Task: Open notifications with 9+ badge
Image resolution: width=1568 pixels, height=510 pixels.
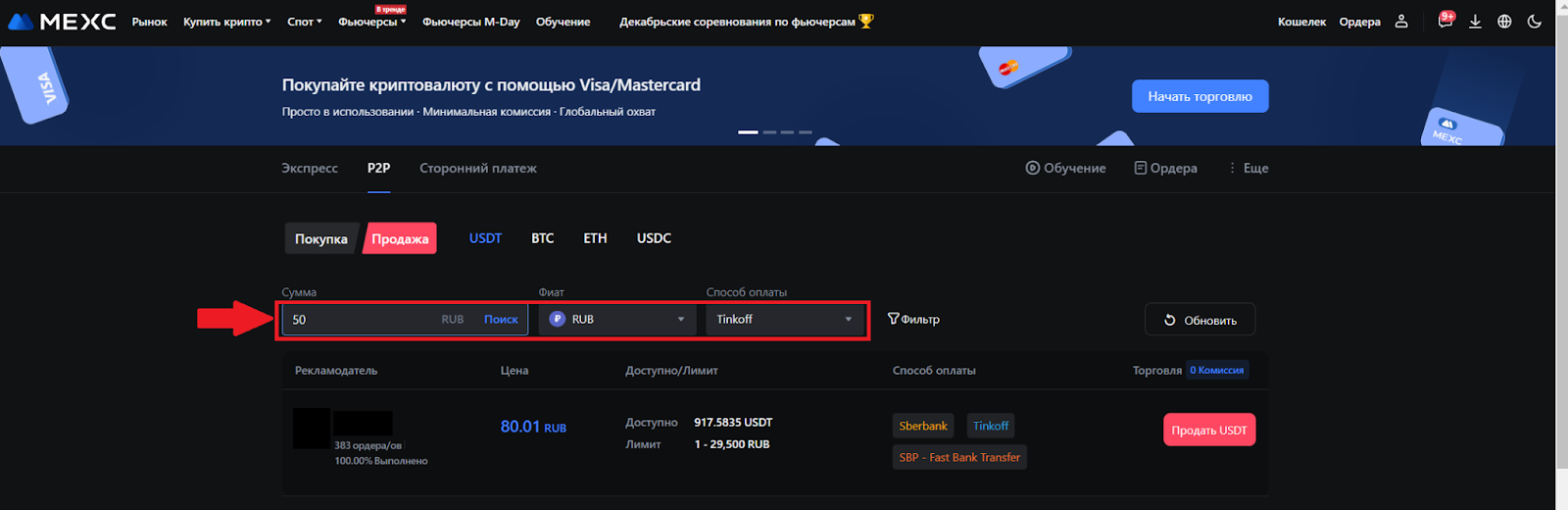Action: (x=1445, y=20)
